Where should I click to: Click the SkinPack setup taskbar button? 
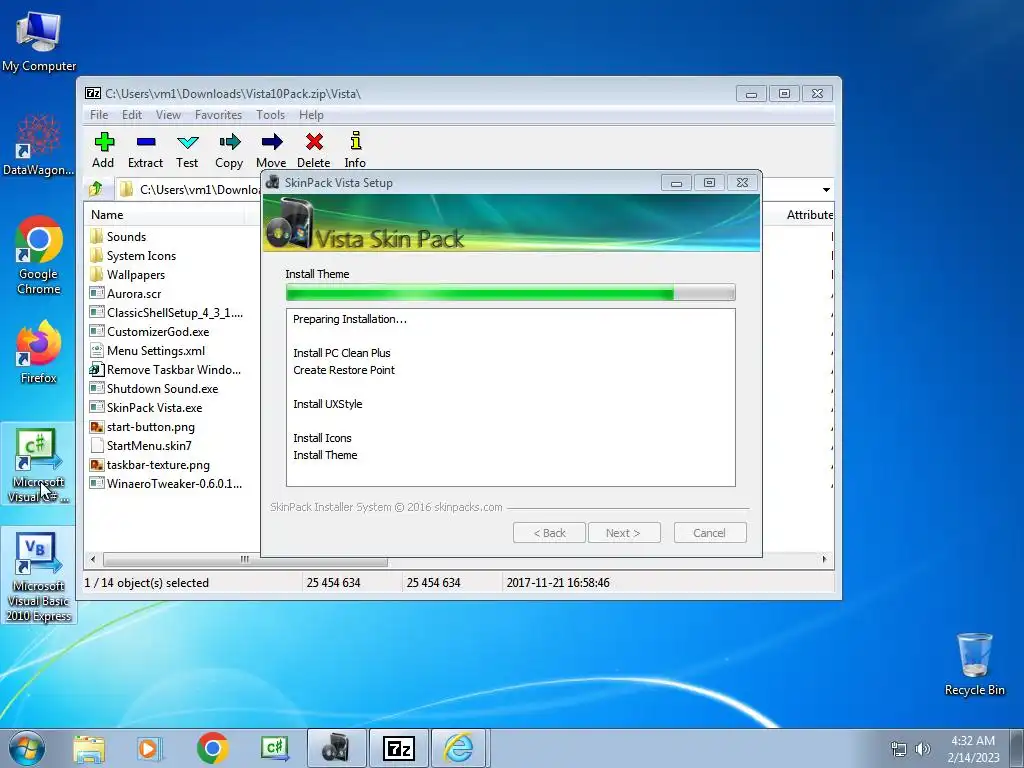tap(336, 748)
